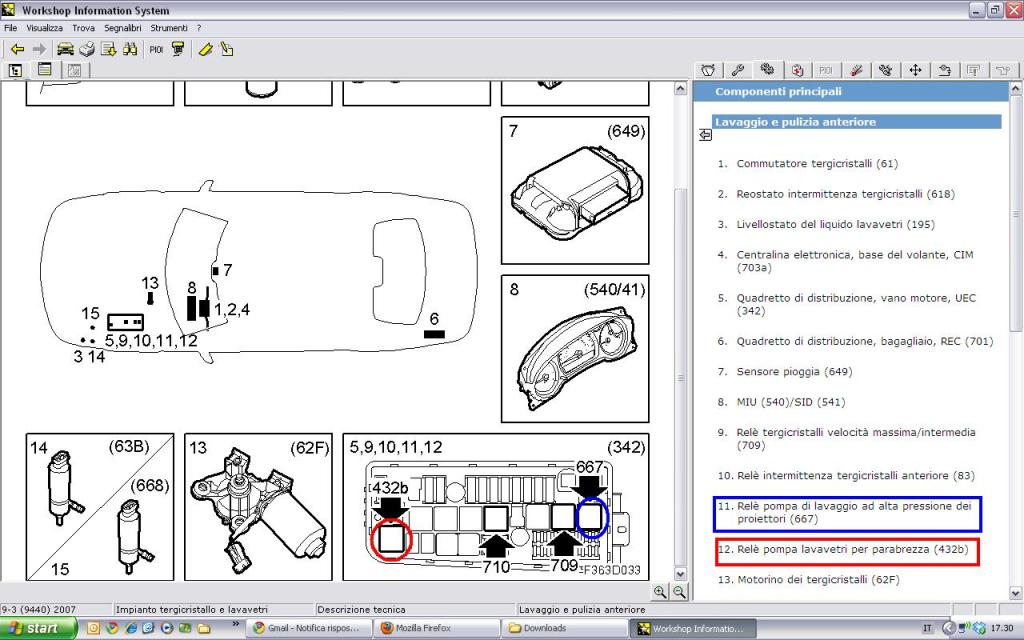Select the crossed tools tab icon
Screen dimensions: 1024x640
[886, 70]
